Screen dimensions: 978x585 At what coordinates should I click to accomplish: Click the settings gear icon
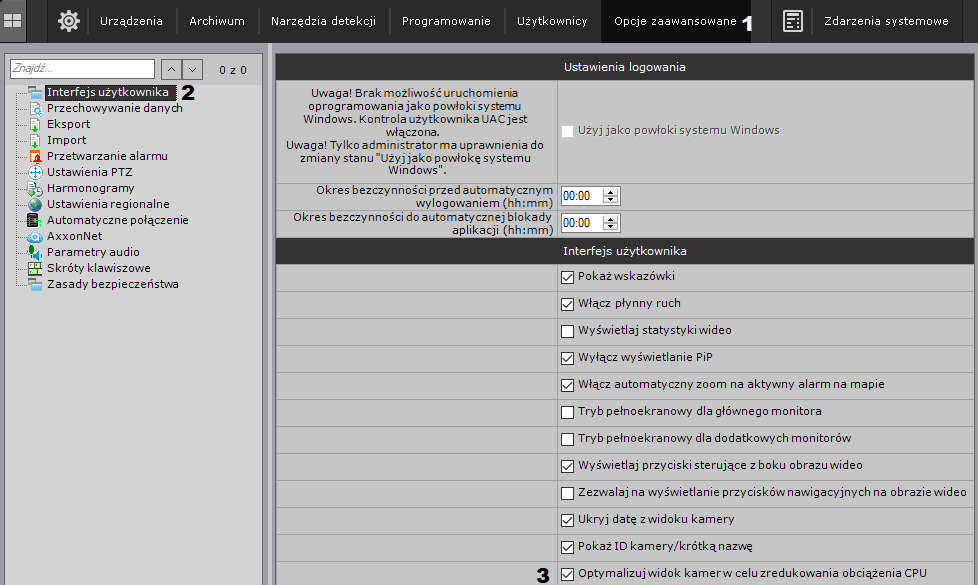(69, 21)
